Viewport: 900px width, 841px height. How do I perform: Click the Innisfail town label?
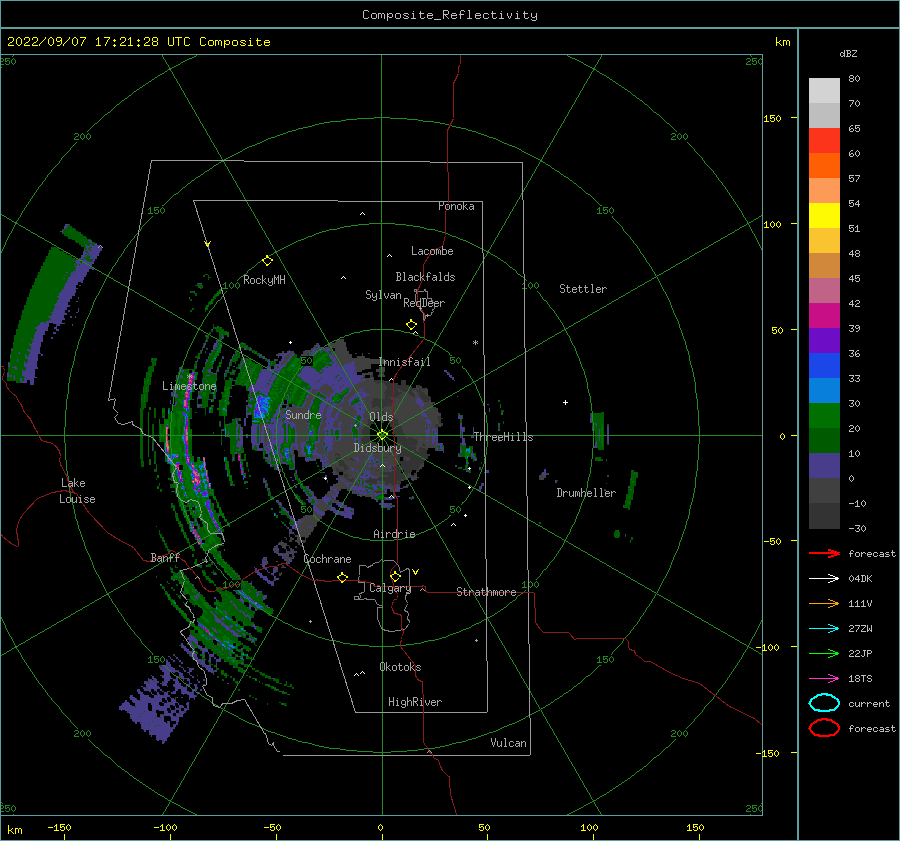tap(404, 362)
